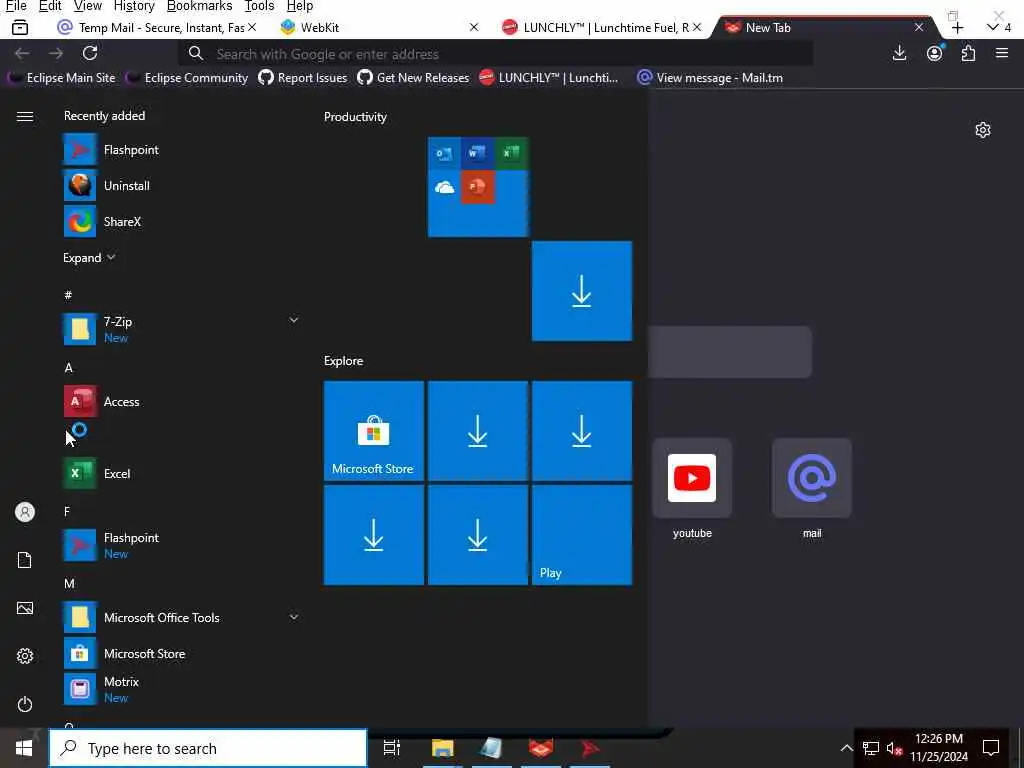This screenshot has height=768, width=1024.
Task: Open the History menu
Action: tap(134, 6)
